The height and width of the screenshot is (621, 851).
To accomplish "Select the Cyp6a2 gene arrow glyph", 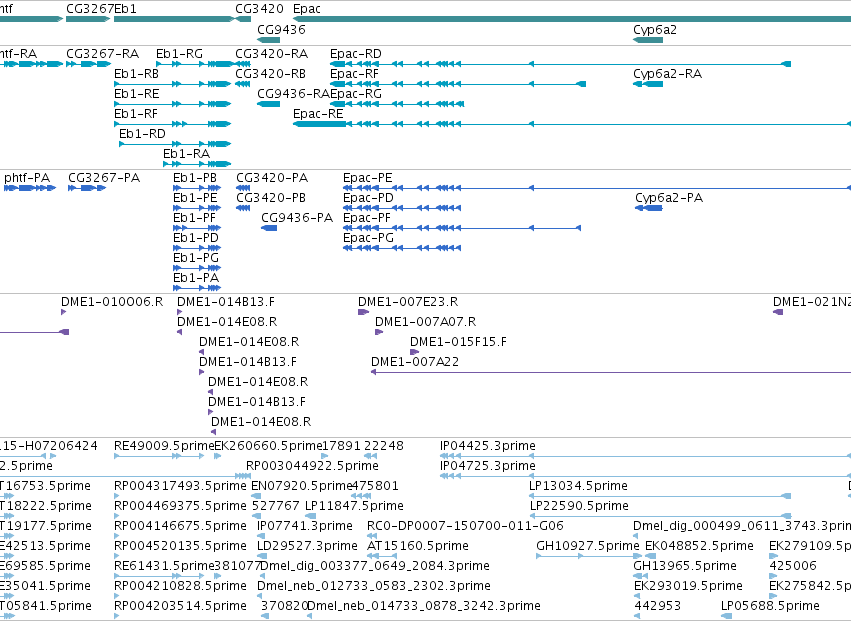I will [648, 40].
